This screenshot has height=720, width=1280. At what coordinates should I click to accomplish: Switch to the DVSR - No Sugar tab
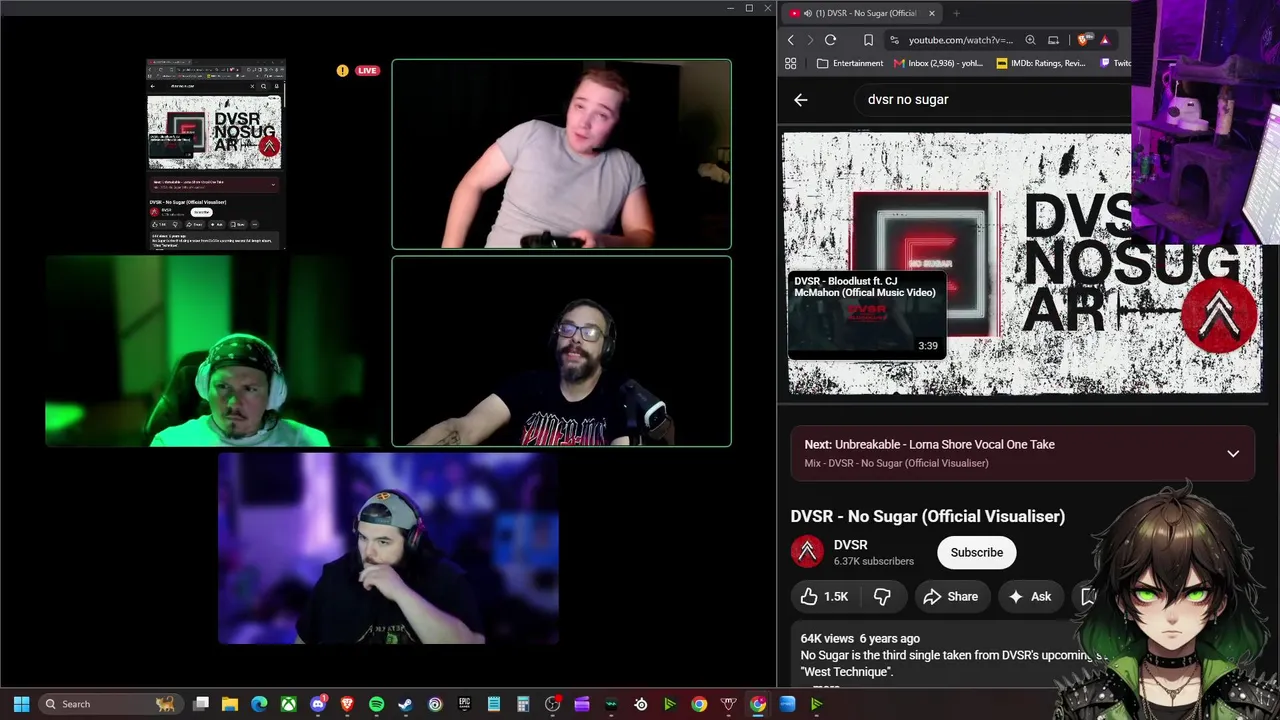click(x=860, y=13)
